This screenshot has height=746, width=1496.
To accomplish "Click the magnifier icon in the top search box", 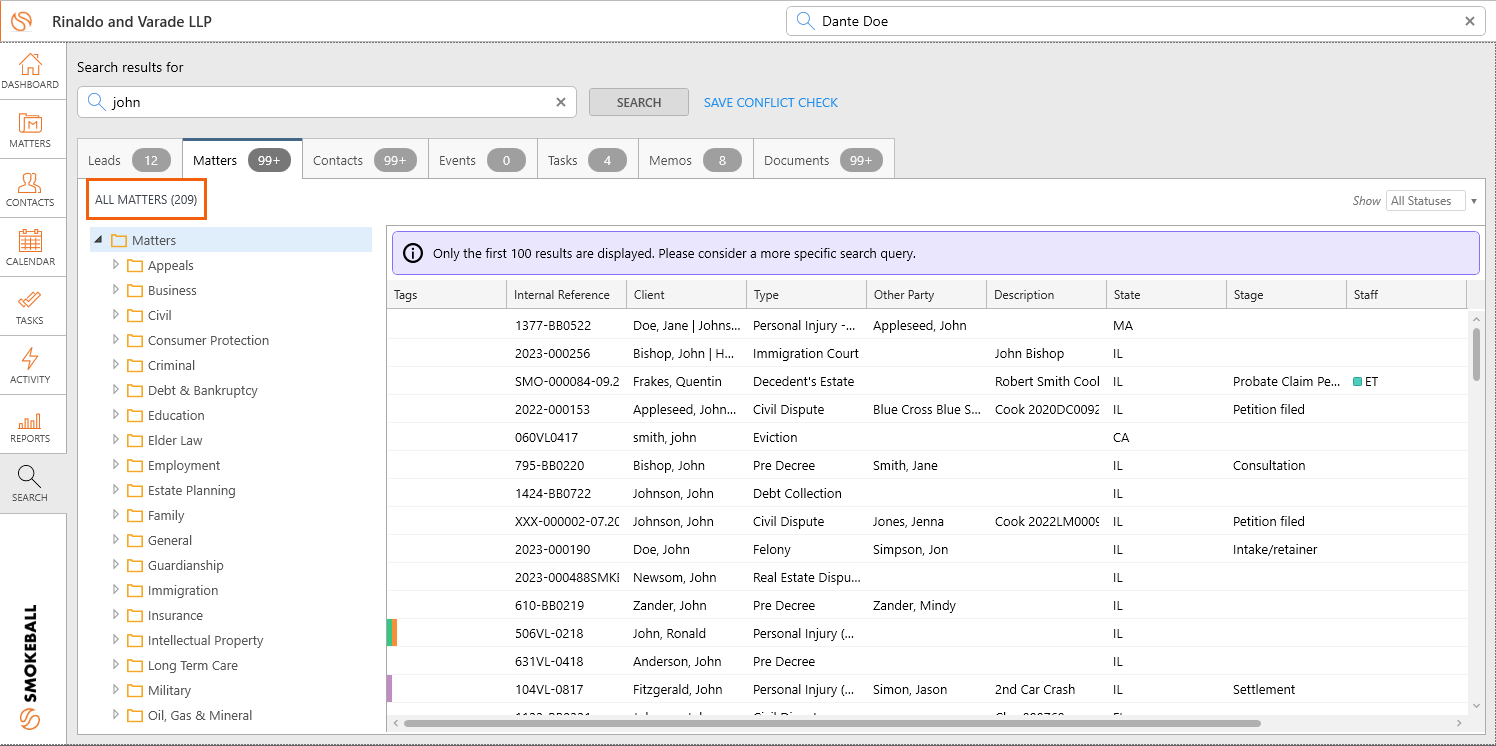I will (x=805, y=21).
